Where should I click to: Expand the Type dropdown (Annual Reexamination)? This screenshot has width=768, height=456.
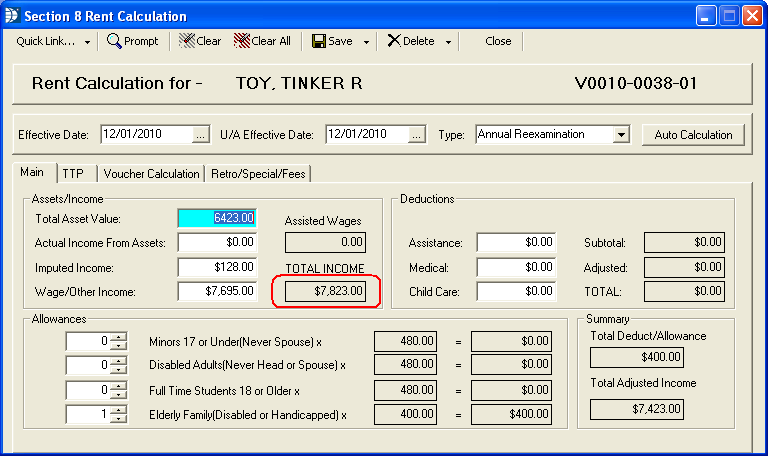[621, 135]
